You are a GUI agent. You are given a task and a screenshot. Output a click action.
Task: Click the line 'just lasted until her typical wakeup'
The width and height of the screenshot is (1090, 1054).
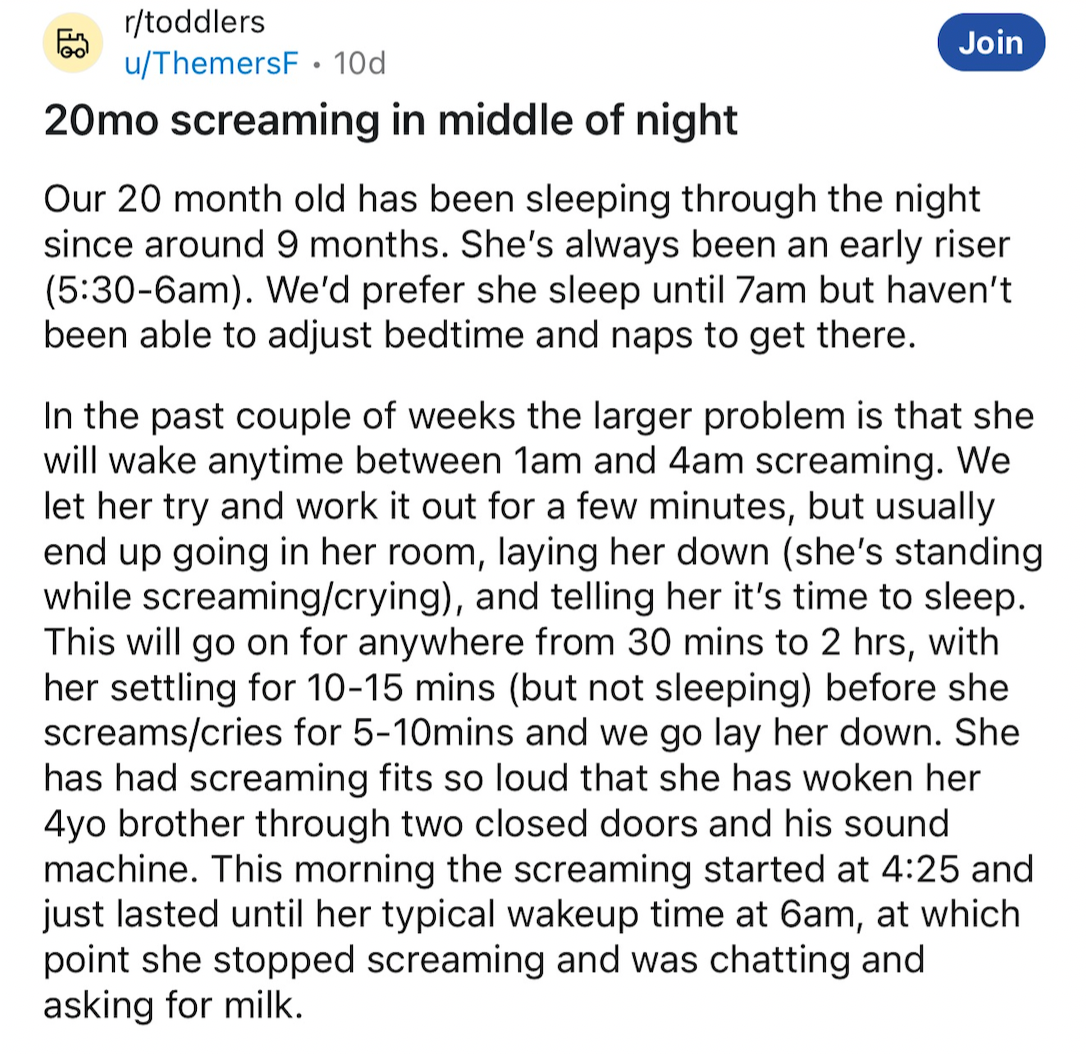pyautogui.click(x=532, y=914)
